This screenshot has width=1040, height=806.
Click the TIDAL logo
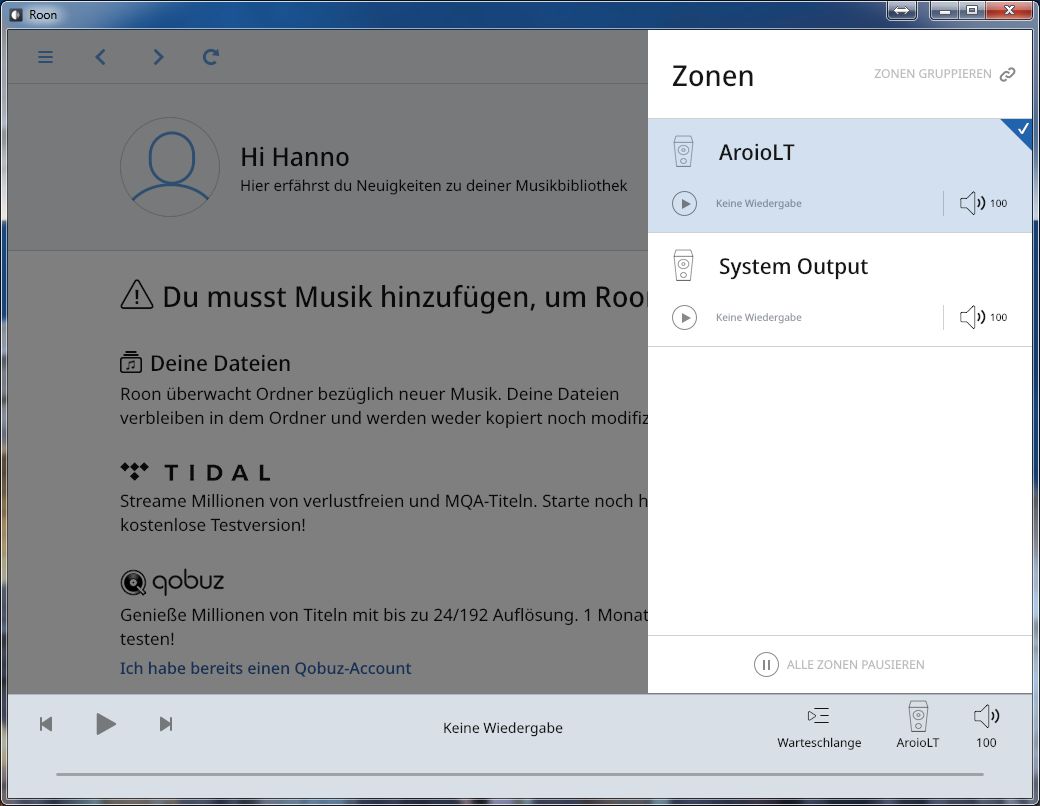pos(196,472)
